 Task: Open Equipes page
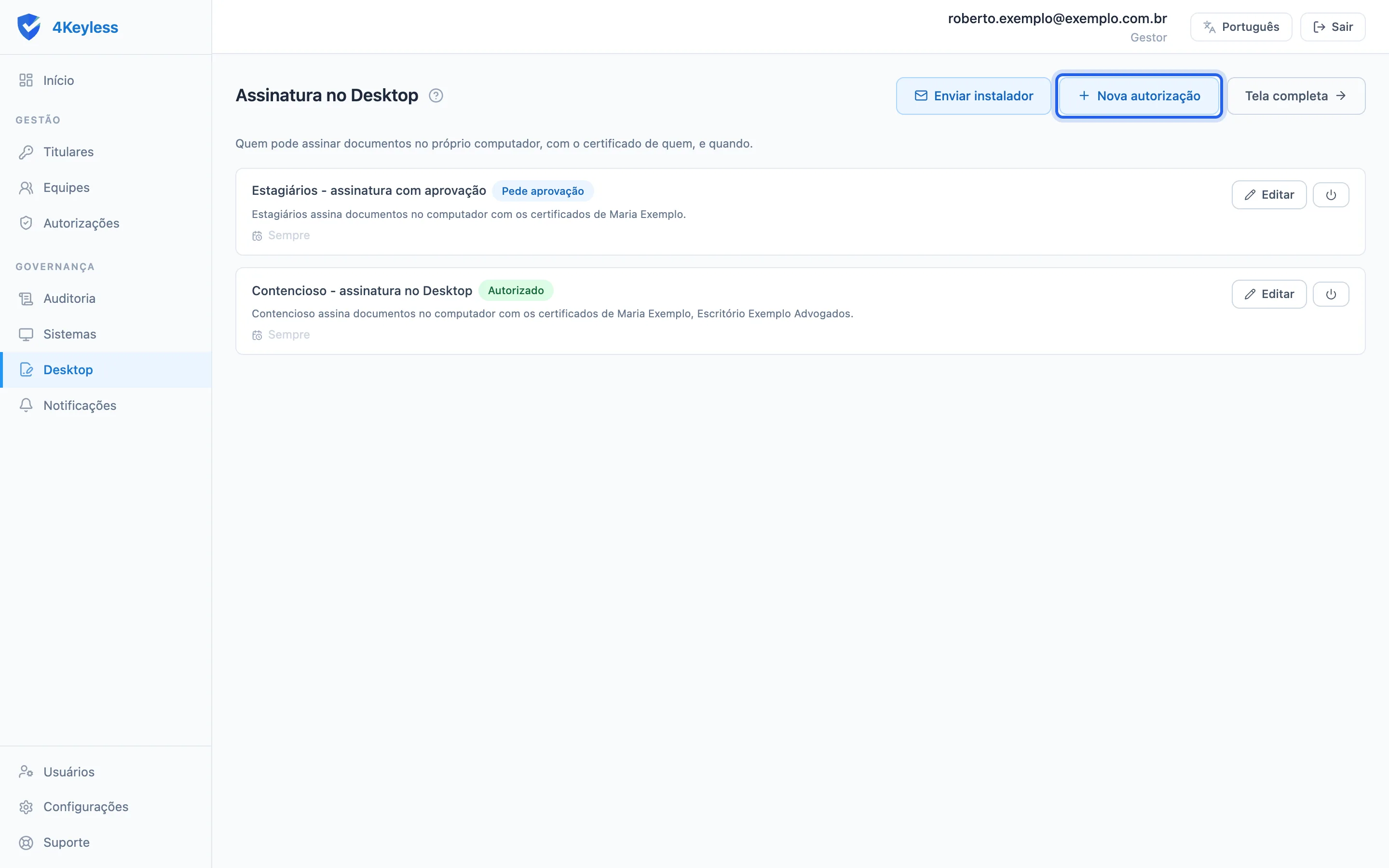coord(106,188)
